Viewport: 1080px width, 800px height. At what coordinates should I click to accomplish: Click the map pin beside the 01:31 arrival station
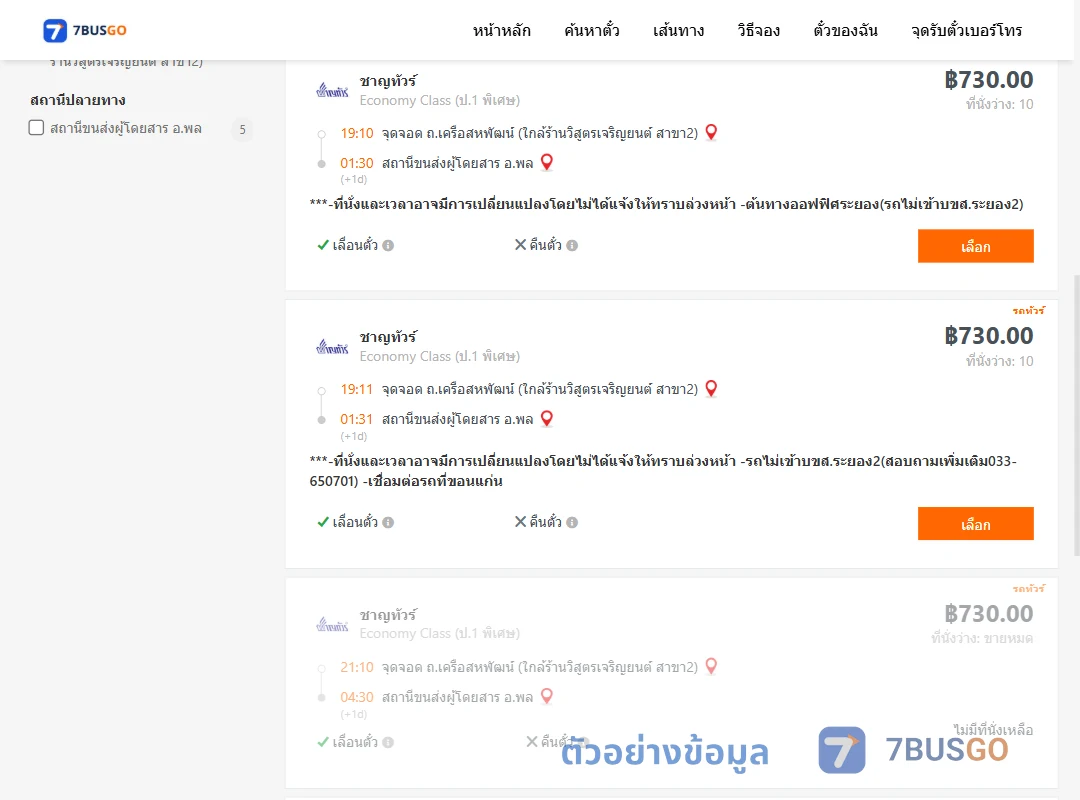pyautogui.click(x=547, y=419)
